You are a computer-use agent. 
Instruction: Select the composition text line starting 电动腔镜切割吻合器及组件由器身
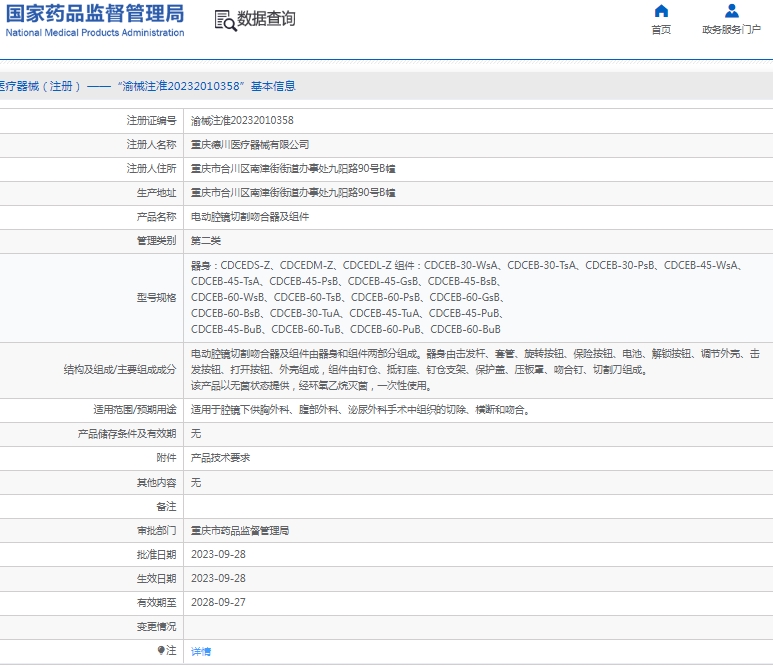tap(475, 353)
